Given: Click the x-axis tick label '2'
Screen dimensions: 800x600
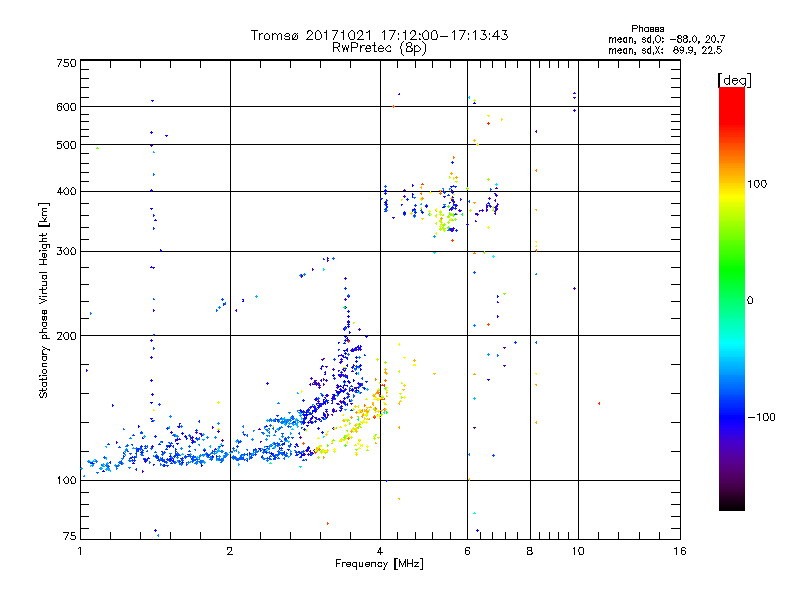Looking at the screenshot, I should point(230,551).
